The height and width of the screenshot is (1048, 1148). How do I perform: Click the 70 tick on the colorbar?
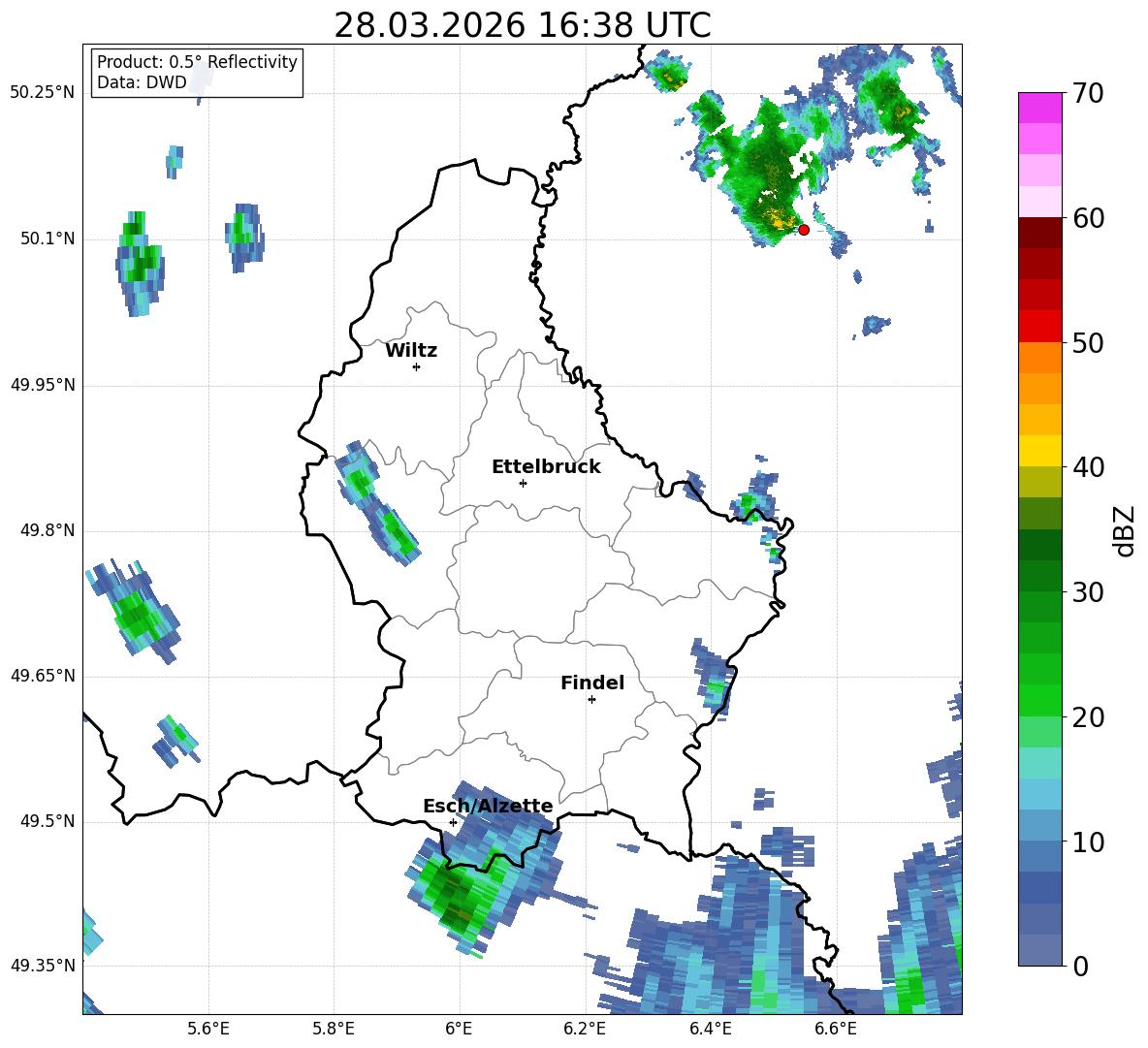(x=1087, y=94)
